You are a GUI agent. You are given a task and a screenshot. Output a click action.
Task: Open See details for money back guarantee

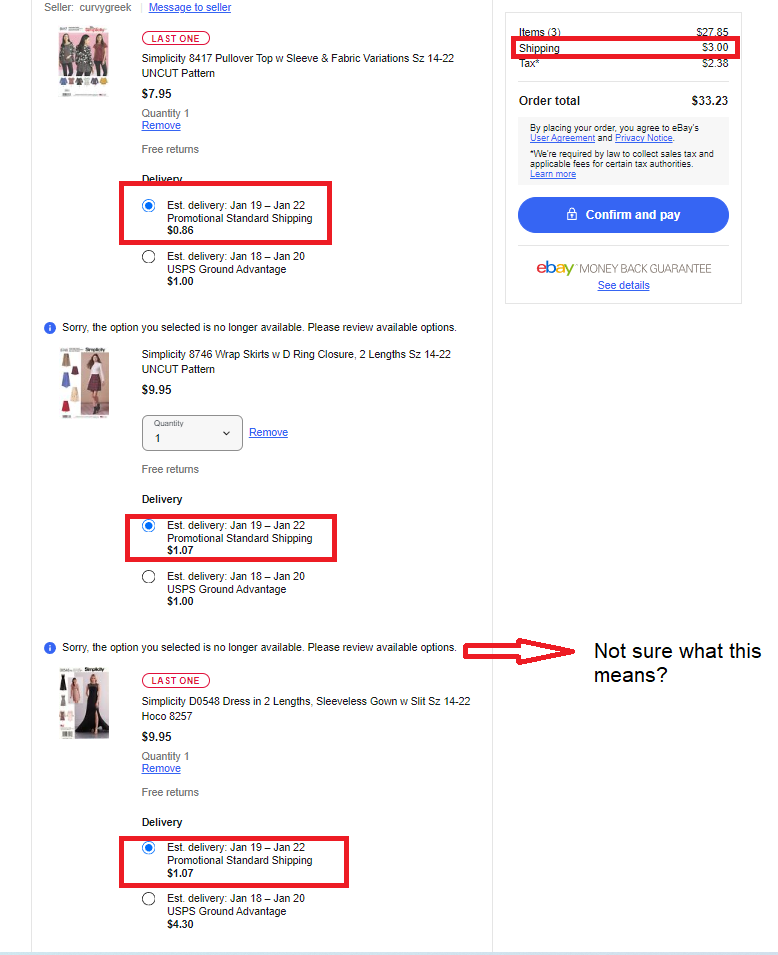coord(623,285)
